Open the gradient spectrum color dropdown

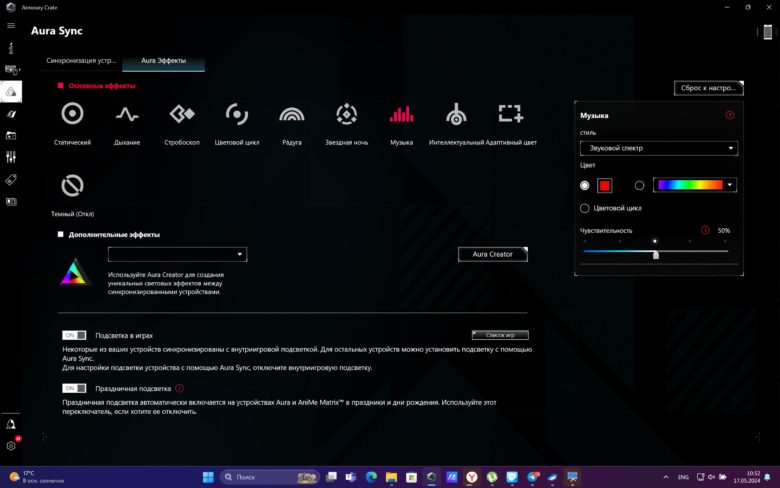[694, 185]
